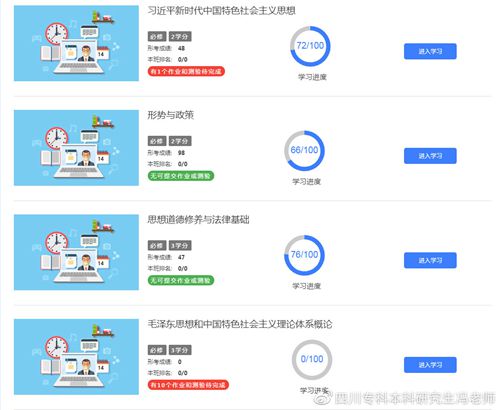Screen dimensions: 500x410
Task: Select the 形势与政策 course thumbnail image
Action: (76, 148)
